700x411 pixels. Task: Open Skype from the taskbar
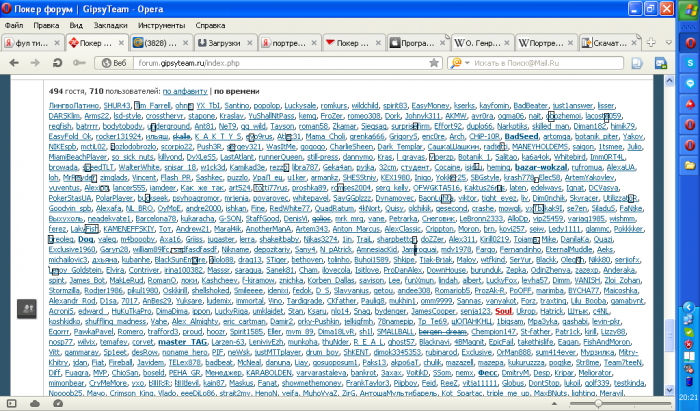690,63
